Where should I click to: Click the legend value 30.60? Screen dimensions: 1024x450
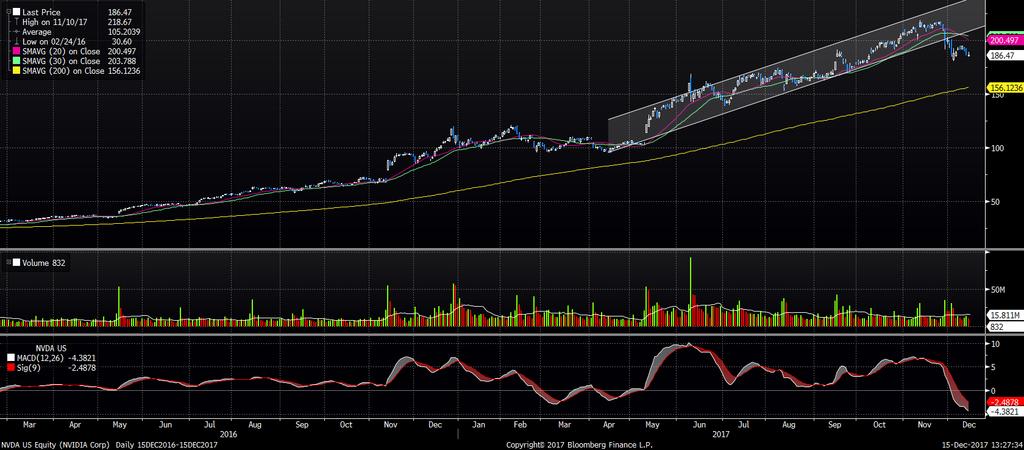tap(121, 42)
